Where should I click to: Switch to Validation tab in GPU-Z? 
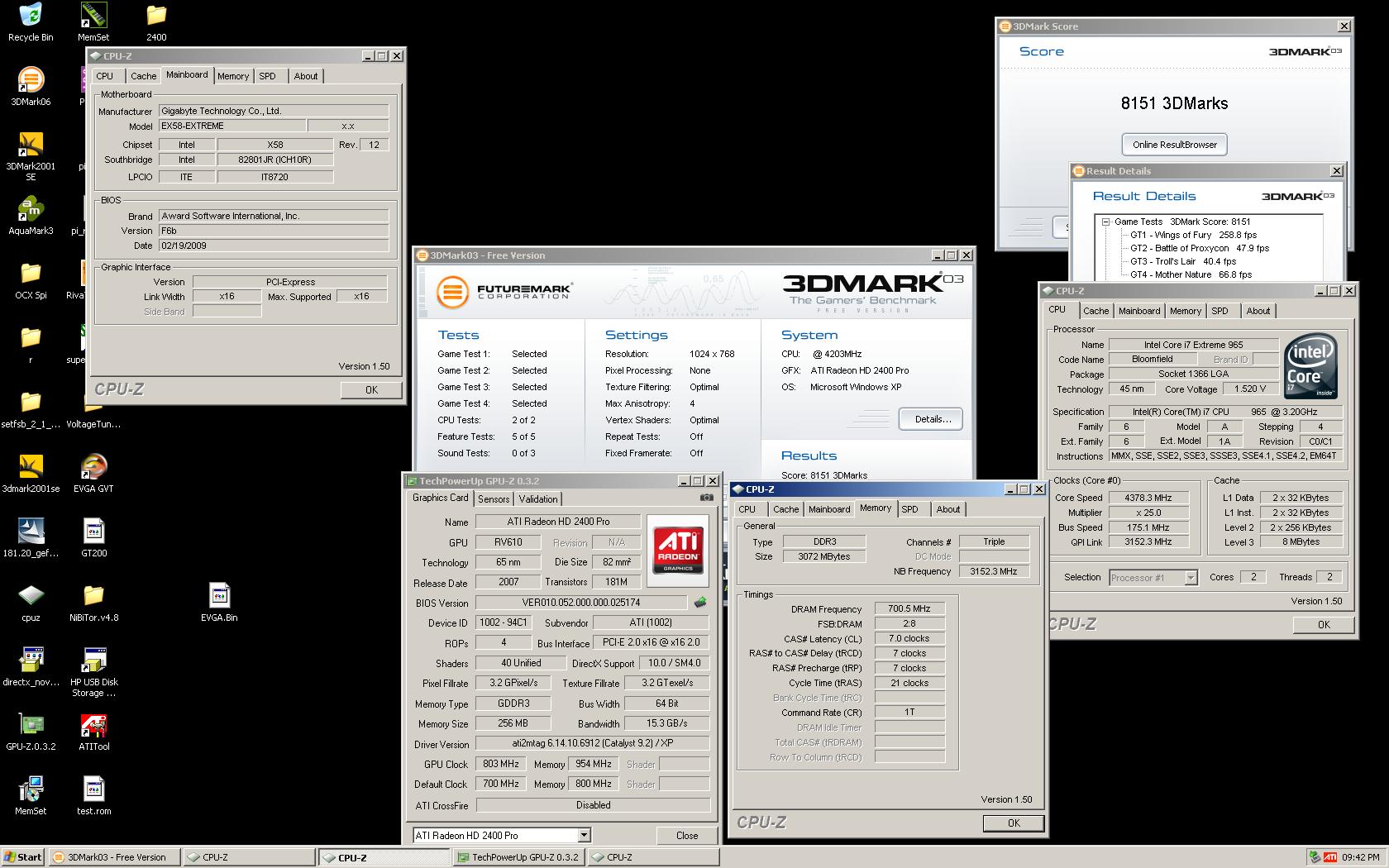click(x=538, y=499)
